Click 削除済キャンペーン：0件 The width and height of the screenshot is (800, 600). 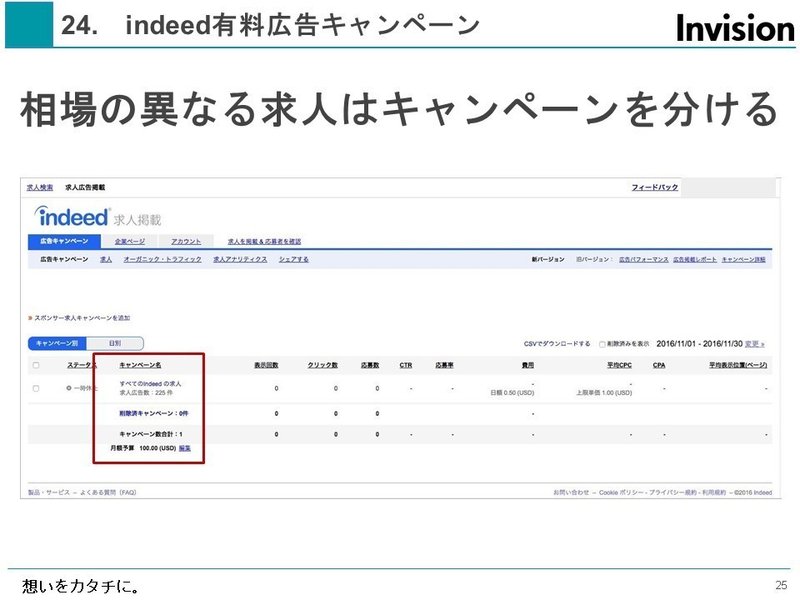[x=154, y=413]
